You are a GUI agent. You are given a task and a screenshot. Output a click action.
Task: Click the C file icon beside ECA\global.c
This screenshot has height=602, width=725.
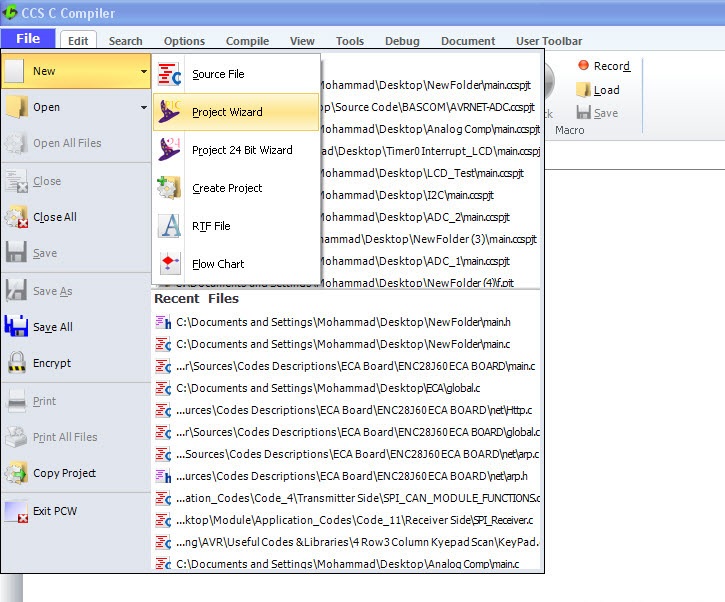163,388
